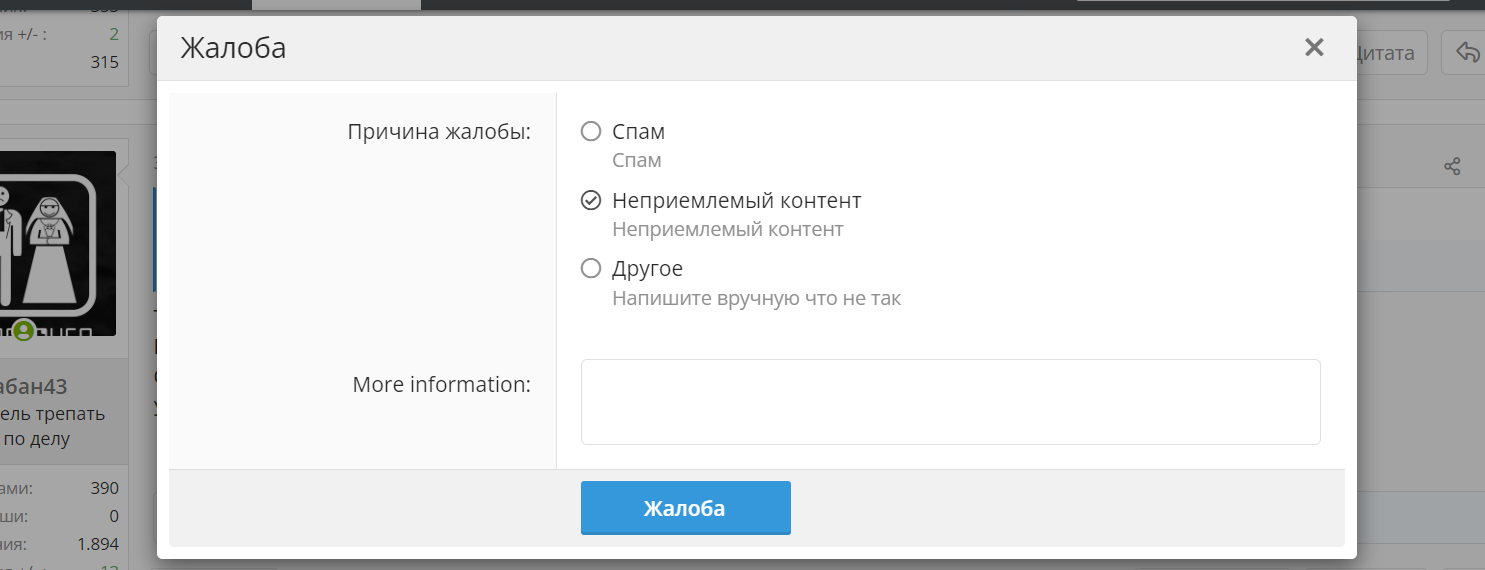Focus the More information text field
The image size is (1485, 570).
[x=951, y=402]
